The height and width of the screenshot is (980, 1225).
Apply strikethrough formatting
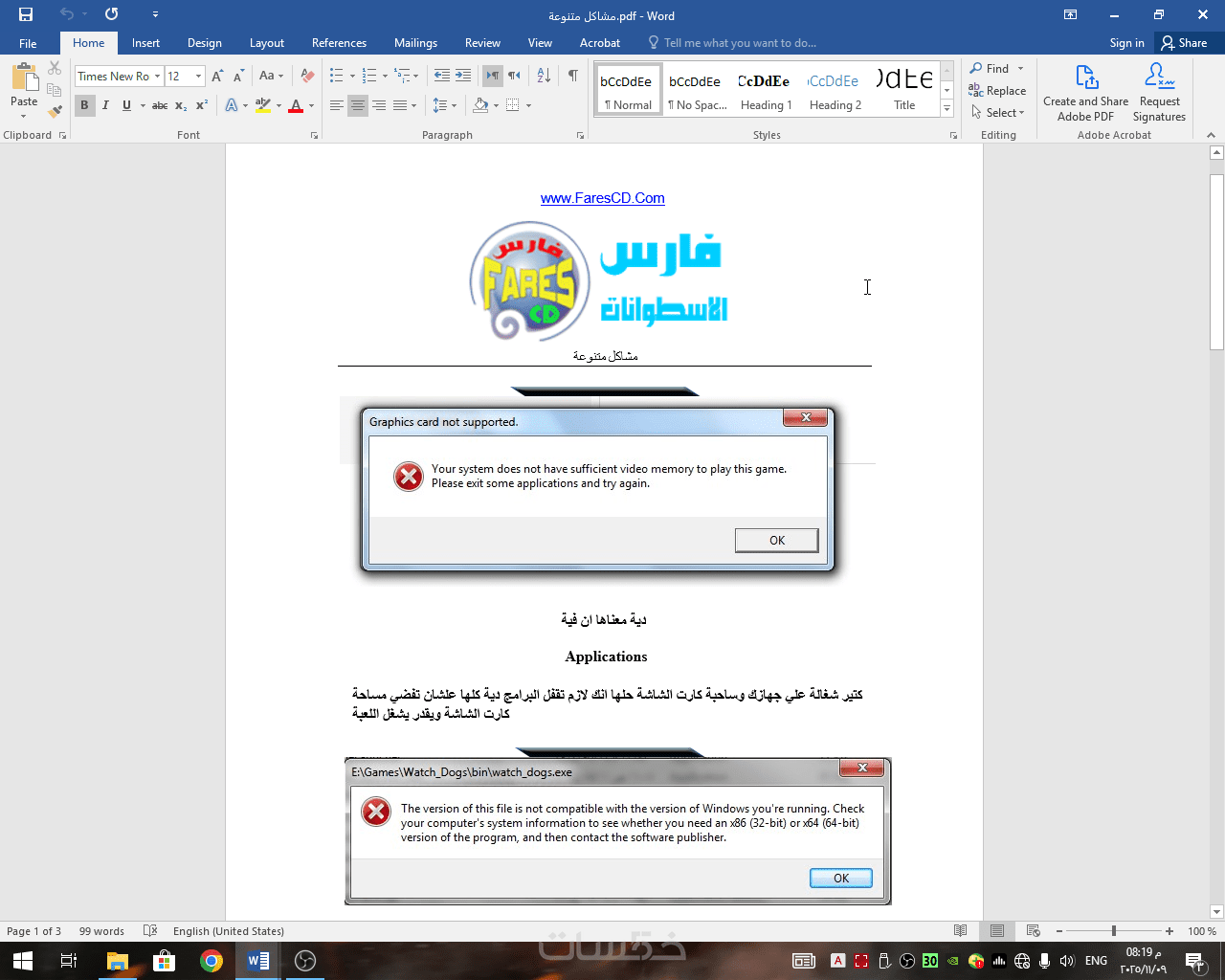[x=160, y=105]
